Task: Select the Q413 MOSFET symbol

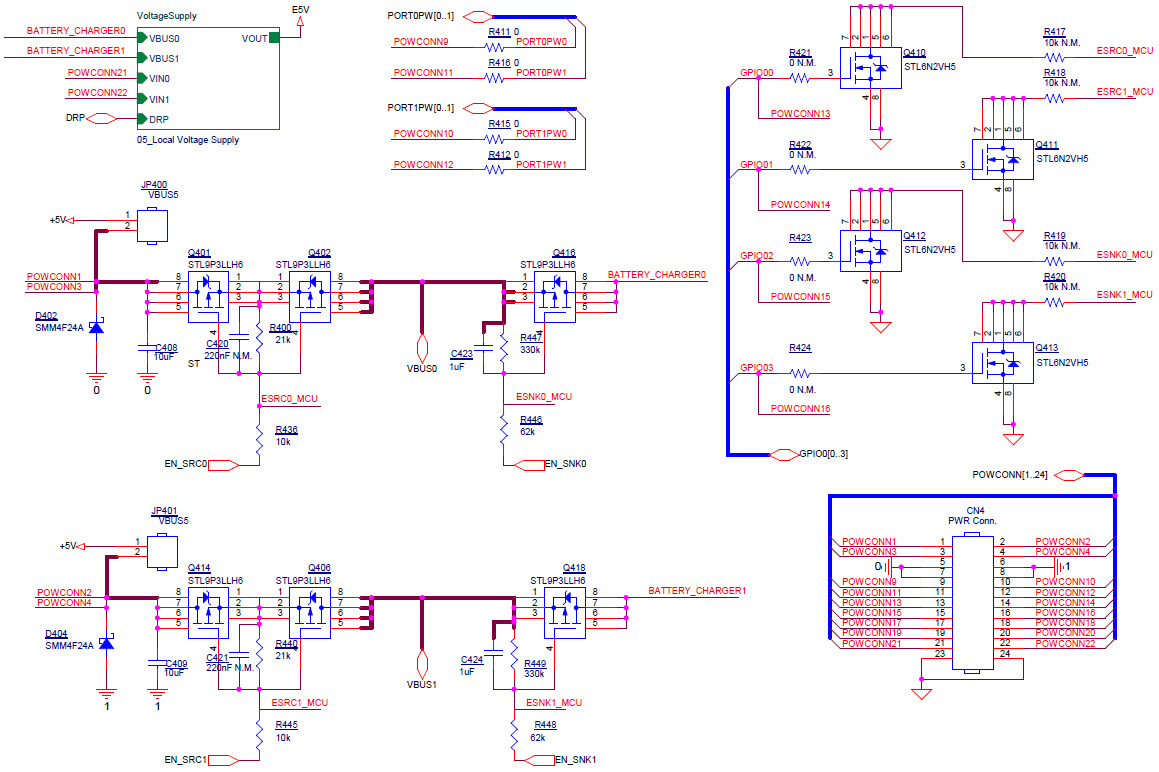Action: (x=1001, y=364)
